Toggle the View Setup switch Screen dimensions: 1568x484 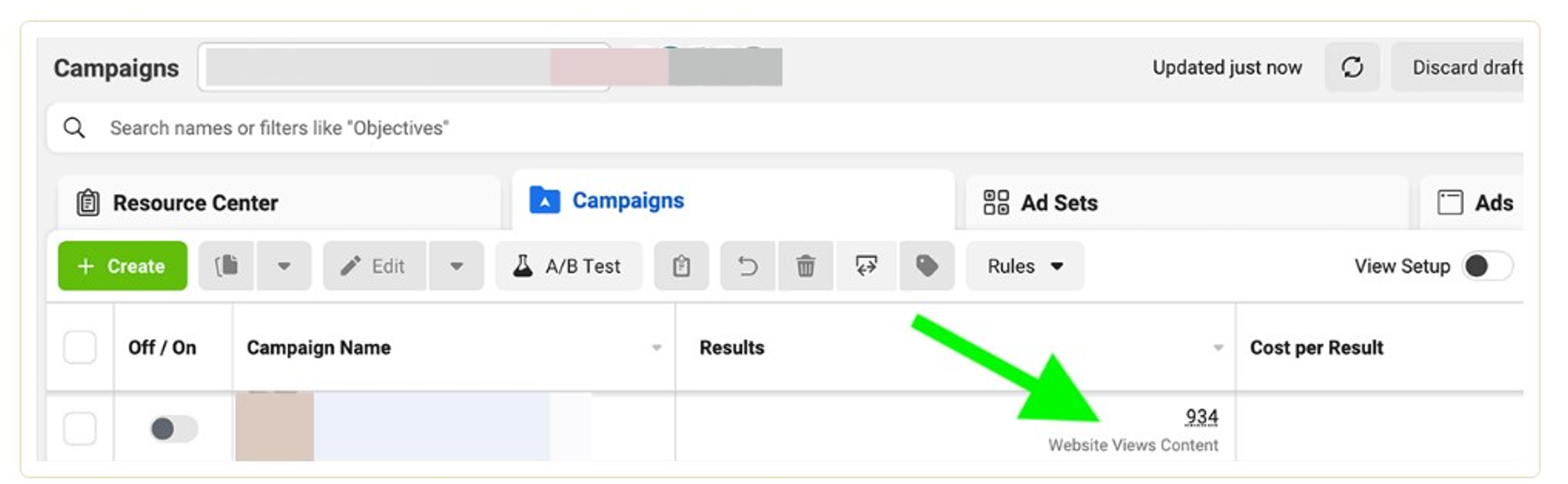point(1488,266)
